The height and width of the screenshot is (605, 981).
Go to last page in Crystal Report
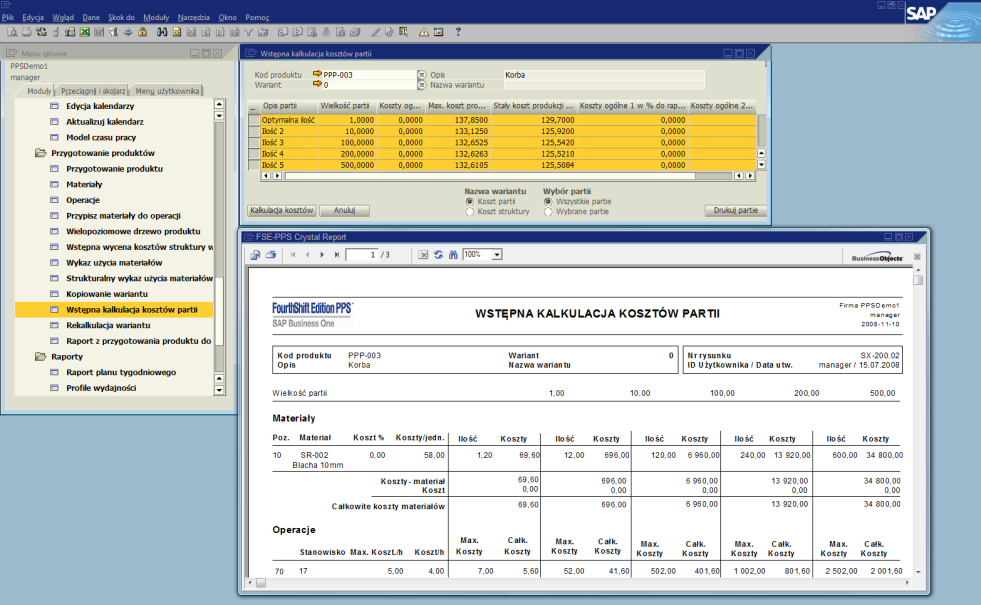337,255
